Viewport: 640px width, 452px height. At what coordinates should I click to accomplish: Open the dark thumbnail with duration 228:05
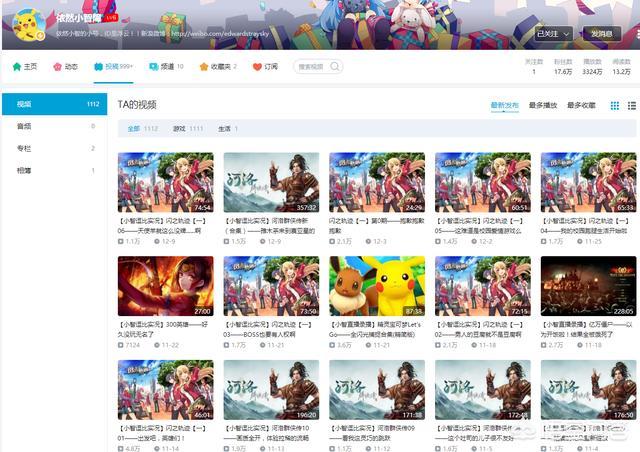coord(589,286)
